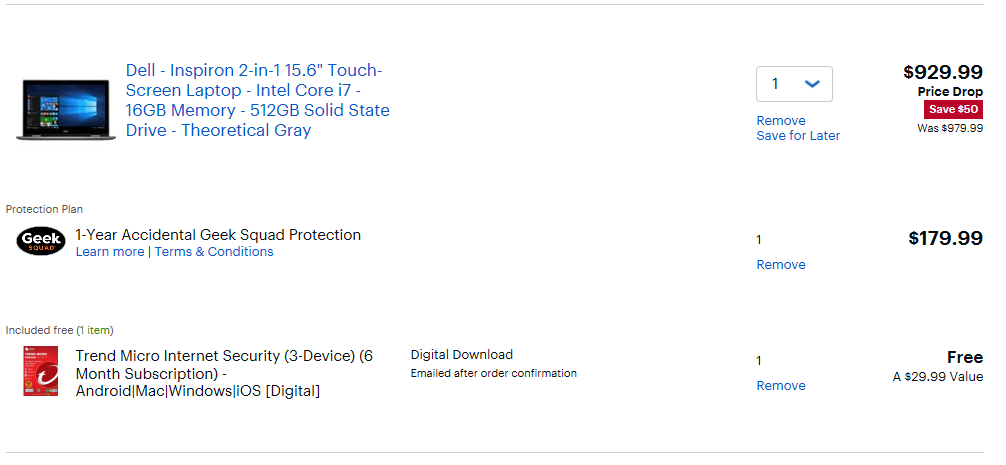Click the Price Drop label
The image size is (1006, 465).
pyautogui.click(x=950, y=92)
